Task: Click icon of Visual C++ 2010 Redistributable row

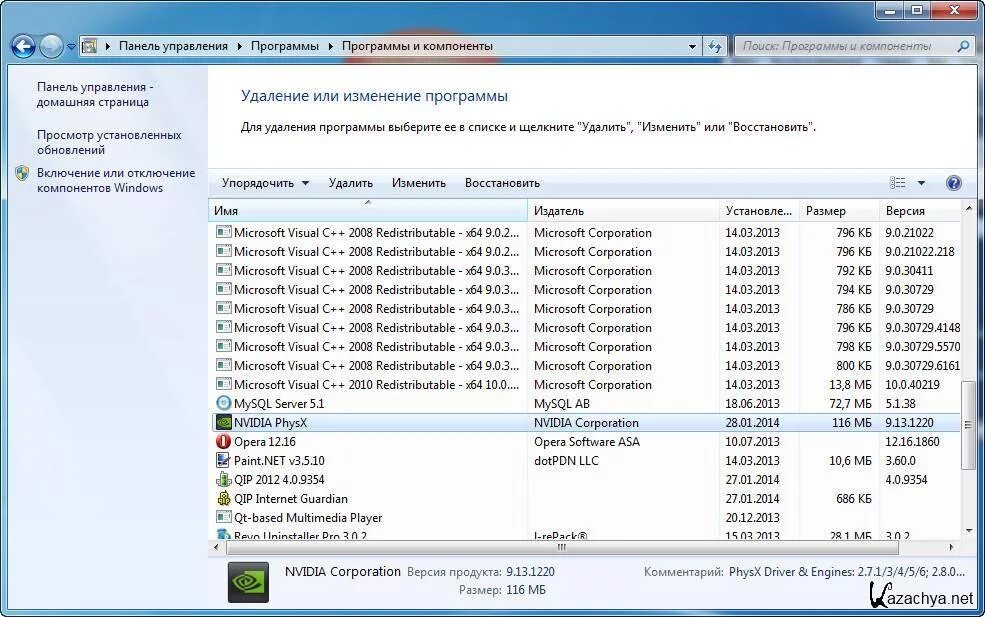Action: [223, 384]
